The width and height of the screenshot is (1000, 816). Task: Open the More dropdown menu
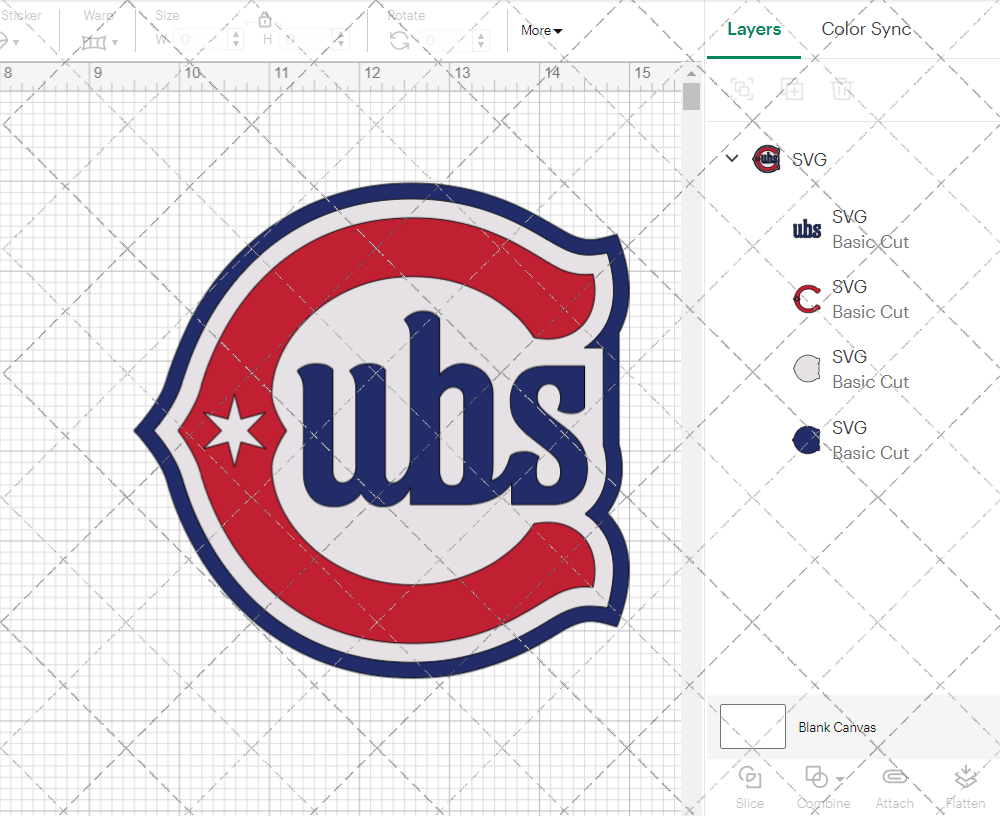[541, 31]
